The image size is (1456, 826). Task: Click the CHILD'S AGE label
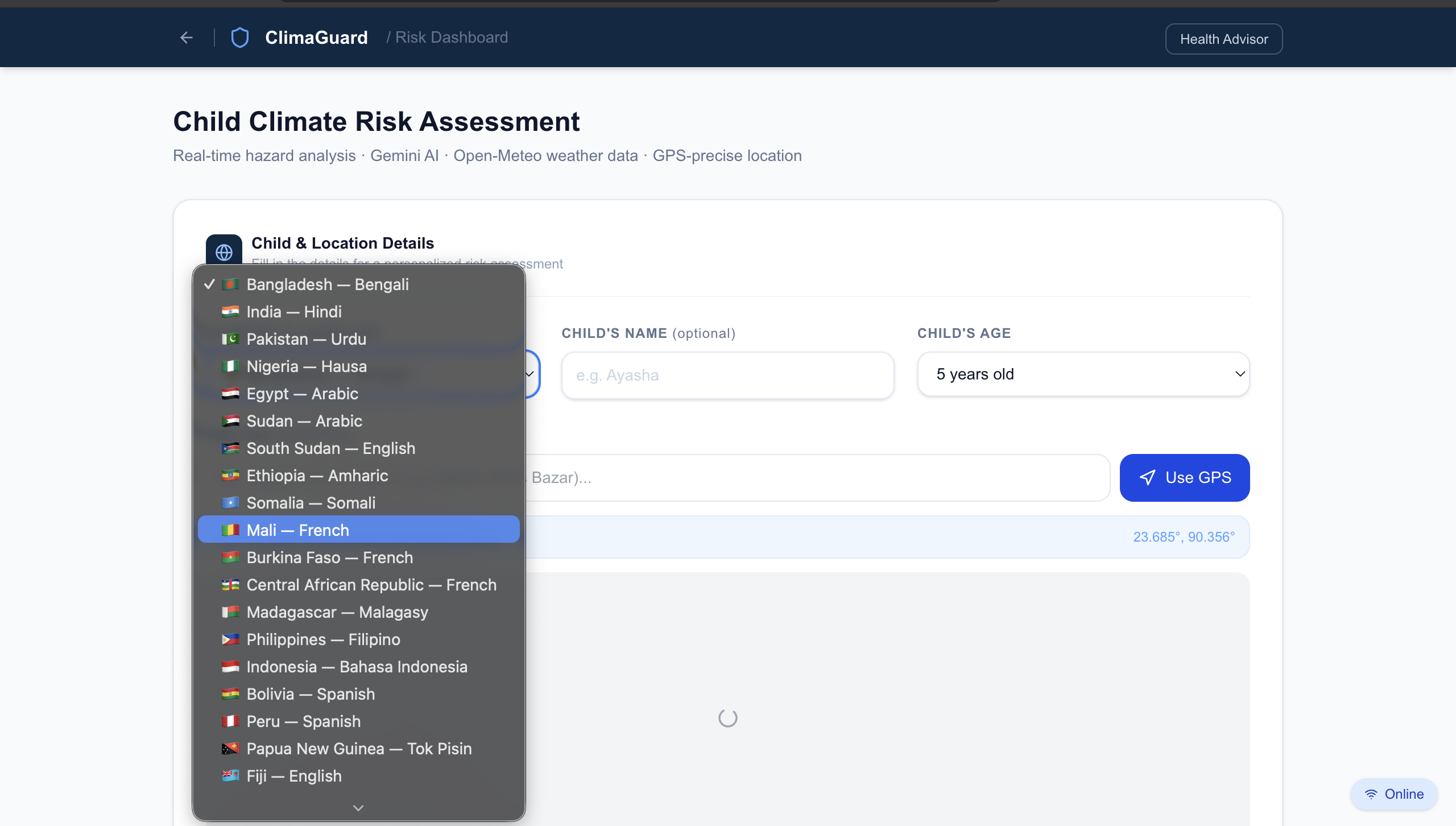pos(964,333)
